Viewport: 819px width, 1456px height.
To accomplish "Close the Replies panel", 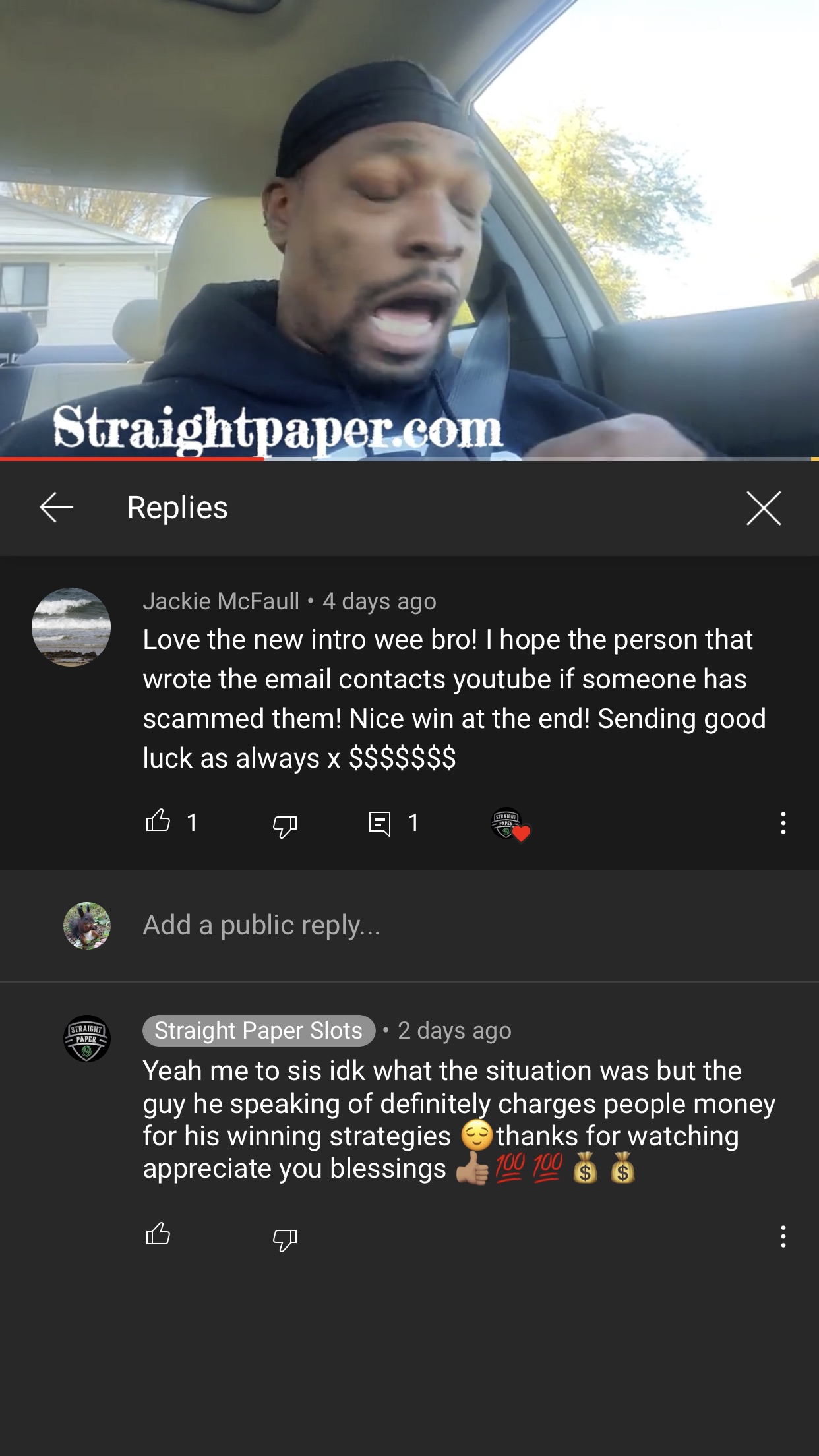I will coord(764,508).
